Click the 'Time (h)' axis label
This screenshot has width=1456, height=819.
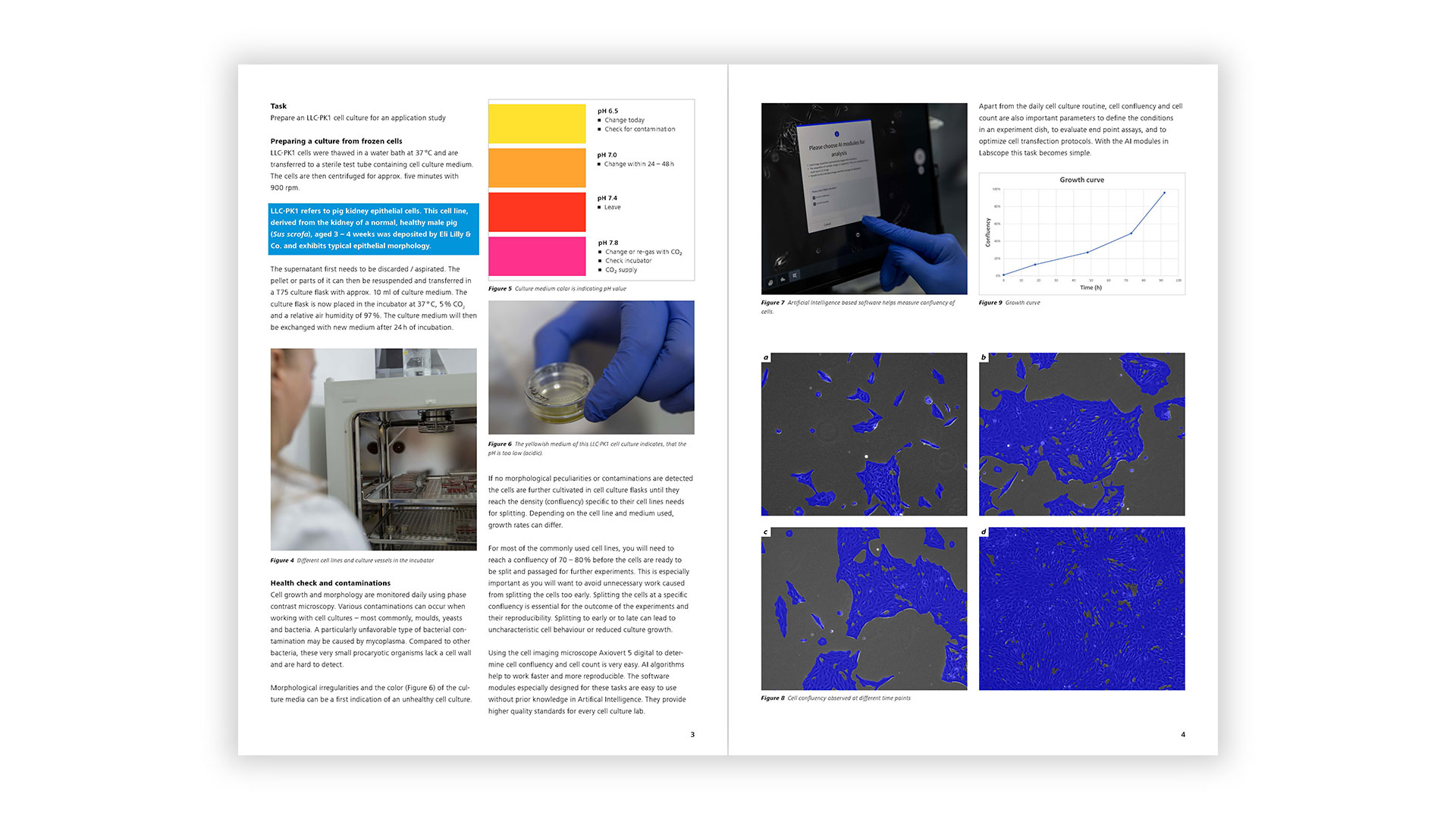pos(1091,287)
